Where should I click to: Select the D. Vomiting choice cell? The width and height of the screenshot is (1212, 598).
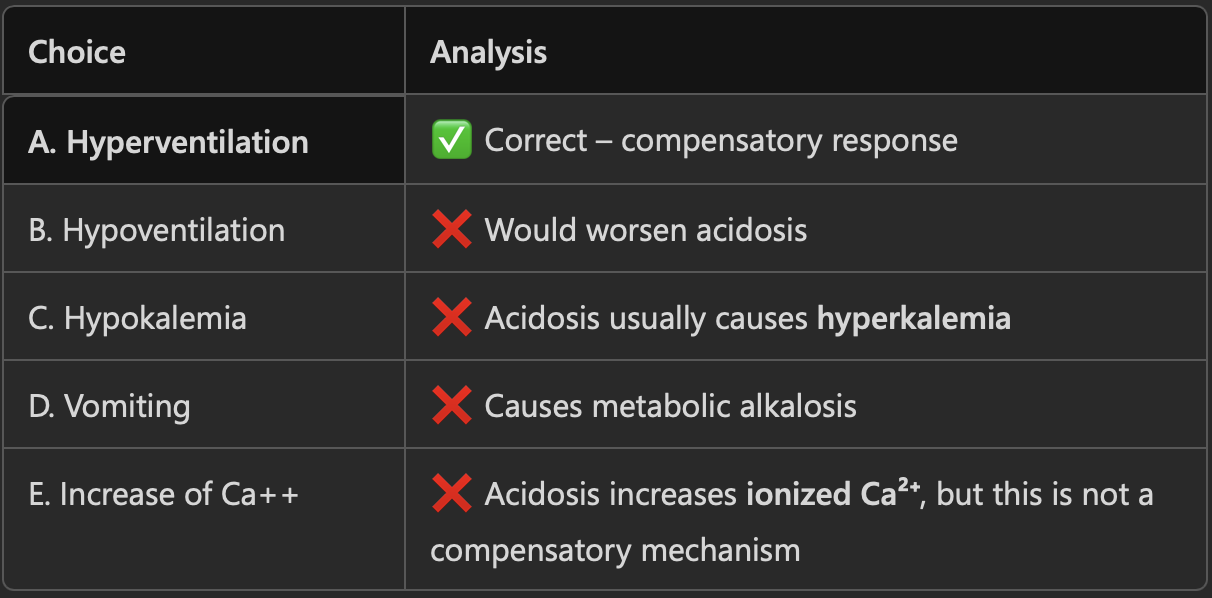coord(109,406)
